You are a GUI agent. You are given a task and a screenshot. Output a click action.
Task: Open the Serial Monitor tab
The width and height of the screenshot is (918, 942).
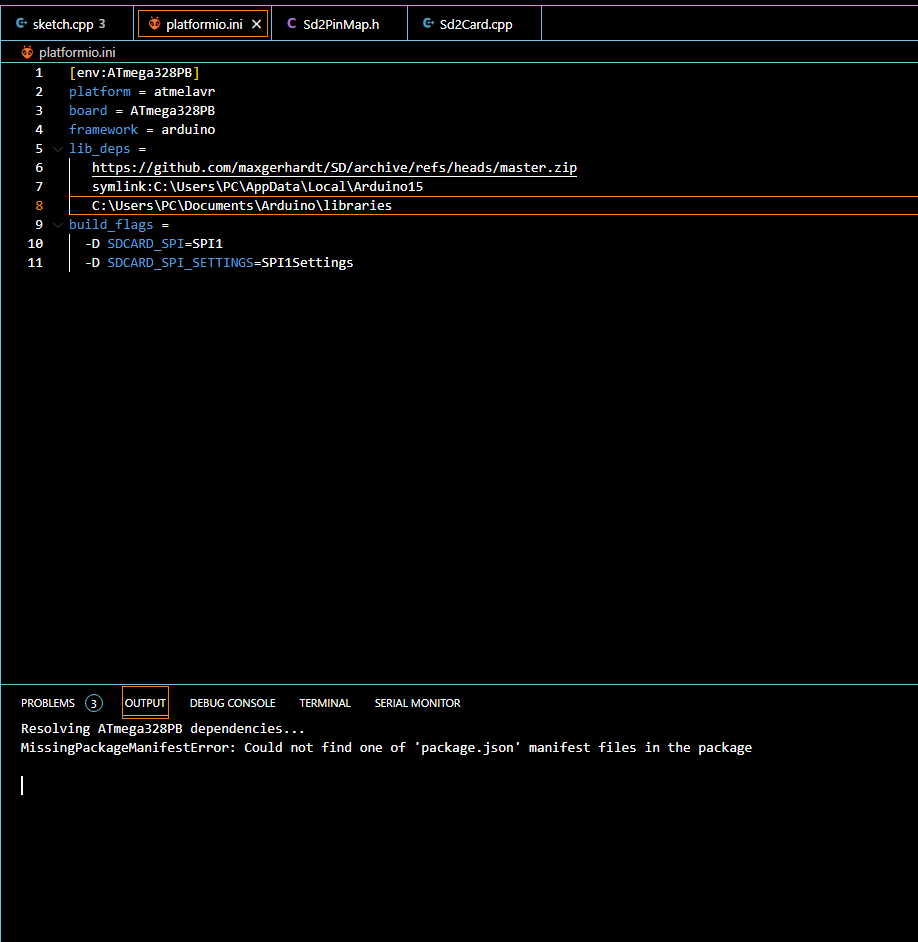(418, 703)
